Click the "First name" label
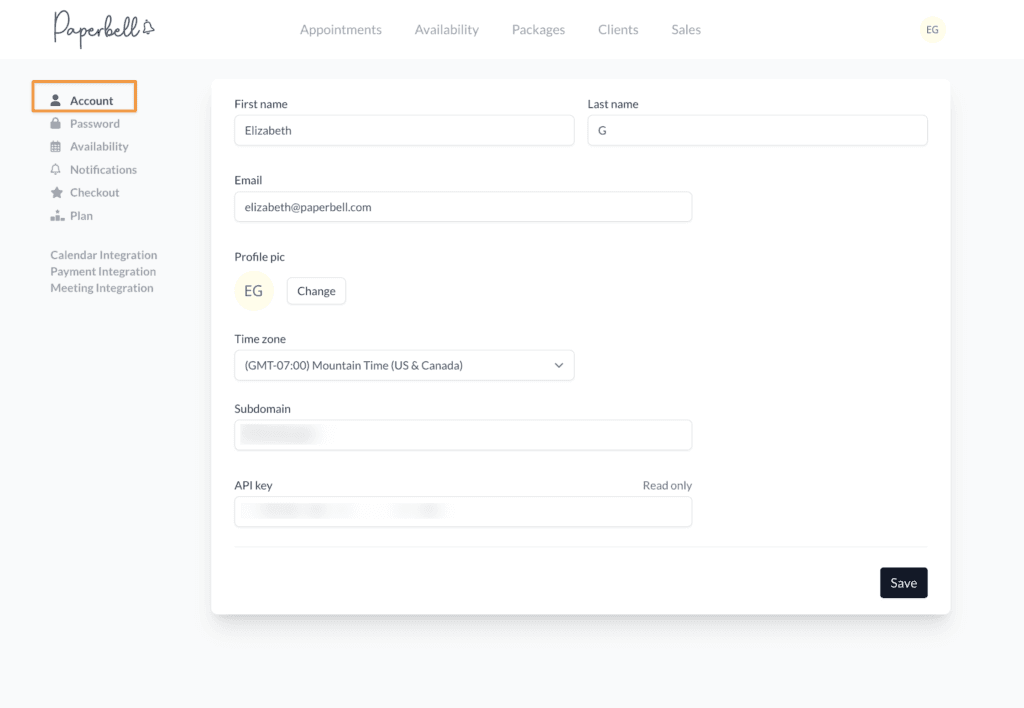The width and height of the screenshot is (1024, 708). 261,104
